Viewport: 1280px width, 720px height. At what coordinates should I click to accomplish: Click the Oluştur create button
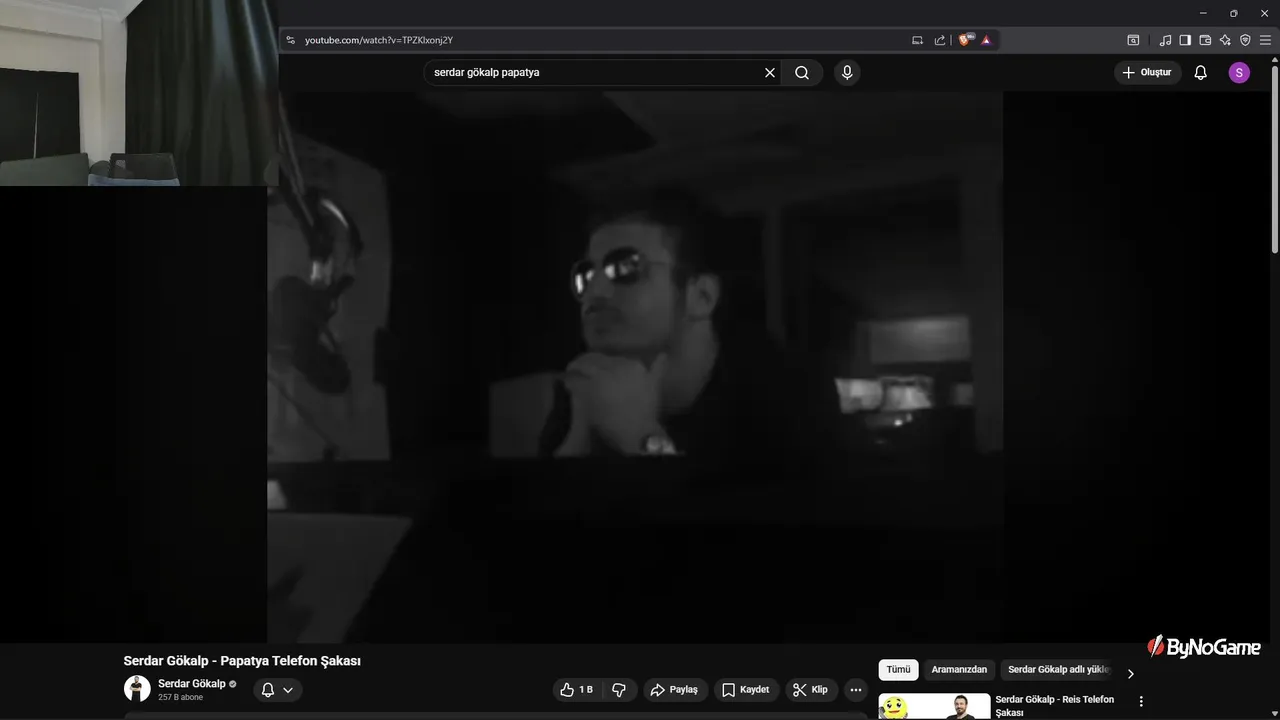1147,73
